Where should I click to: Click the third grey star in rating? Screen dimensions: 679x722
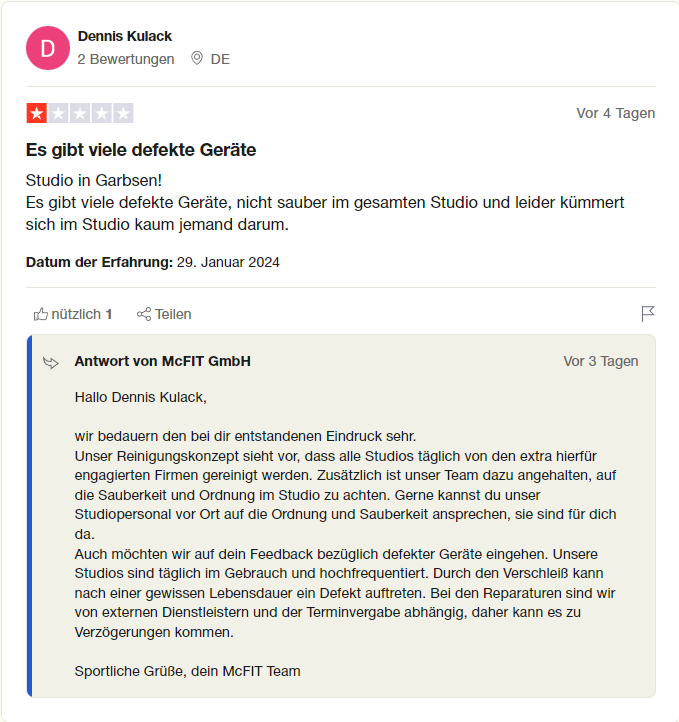tap(80, 113)
